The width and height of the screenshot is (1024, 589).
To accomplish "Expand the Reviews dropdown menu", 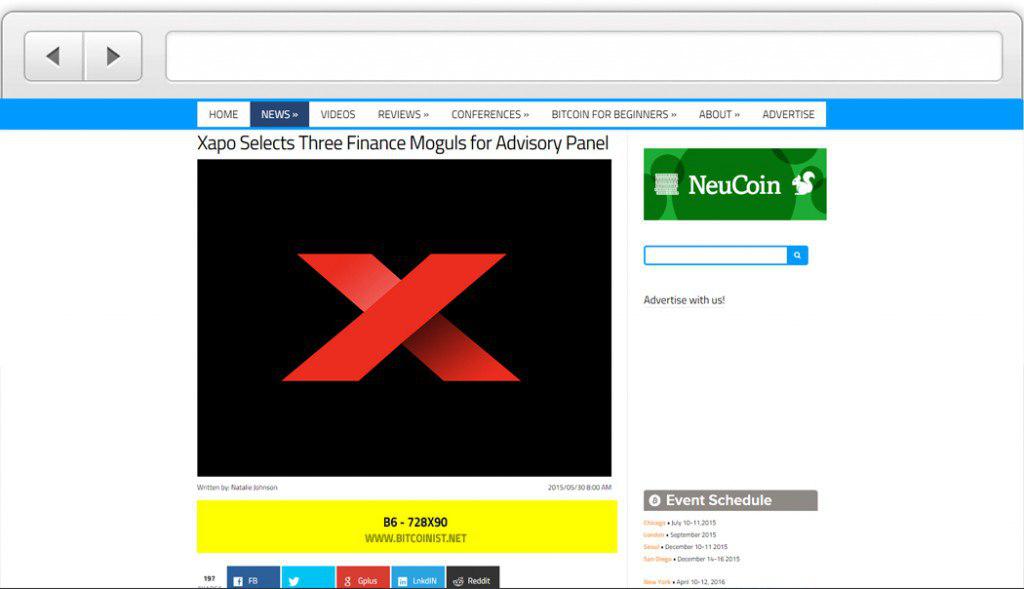I will click(x=403, y=114).
